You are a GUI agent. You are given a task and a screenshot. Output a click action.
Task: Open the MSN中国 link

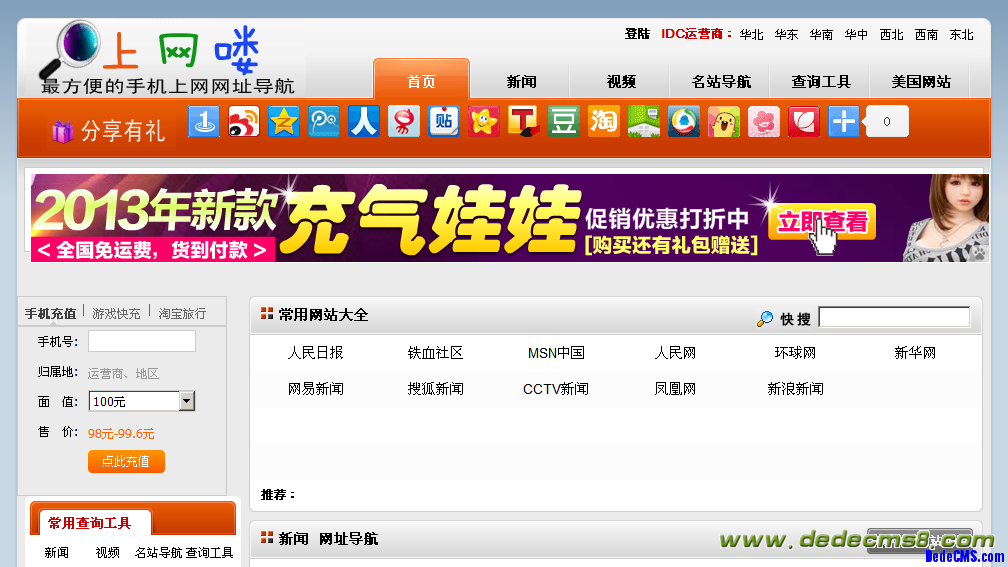point(556,353)
